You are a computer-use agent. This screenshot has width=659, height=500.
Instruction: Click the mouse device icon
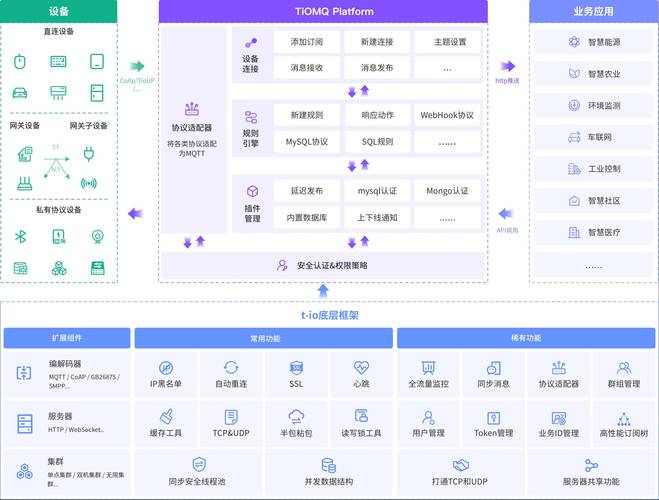[x=20, y=62]
